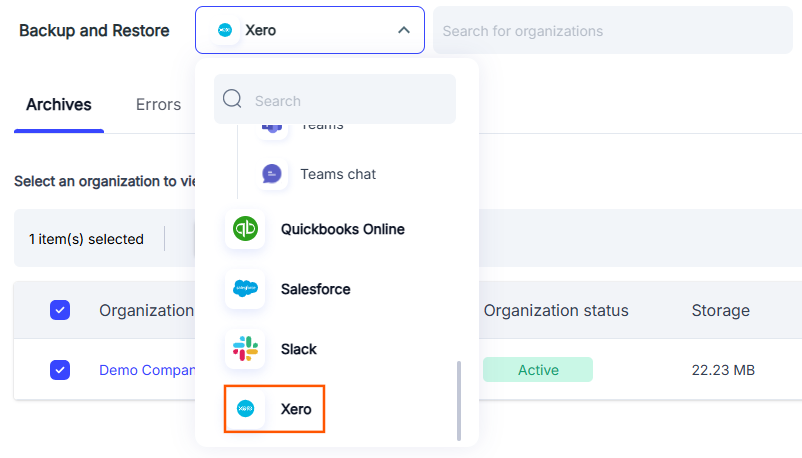Click the 1 item(s) selected label
Screen dimensions: 802x458
[86, 239]
